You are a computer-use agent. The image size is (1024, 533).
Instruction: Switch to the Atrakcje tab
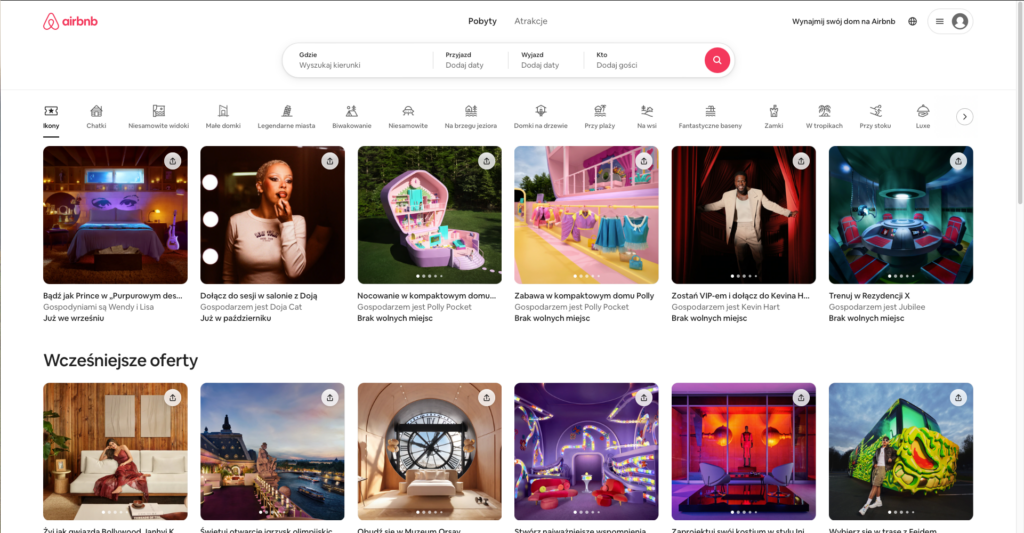(530, 21)
